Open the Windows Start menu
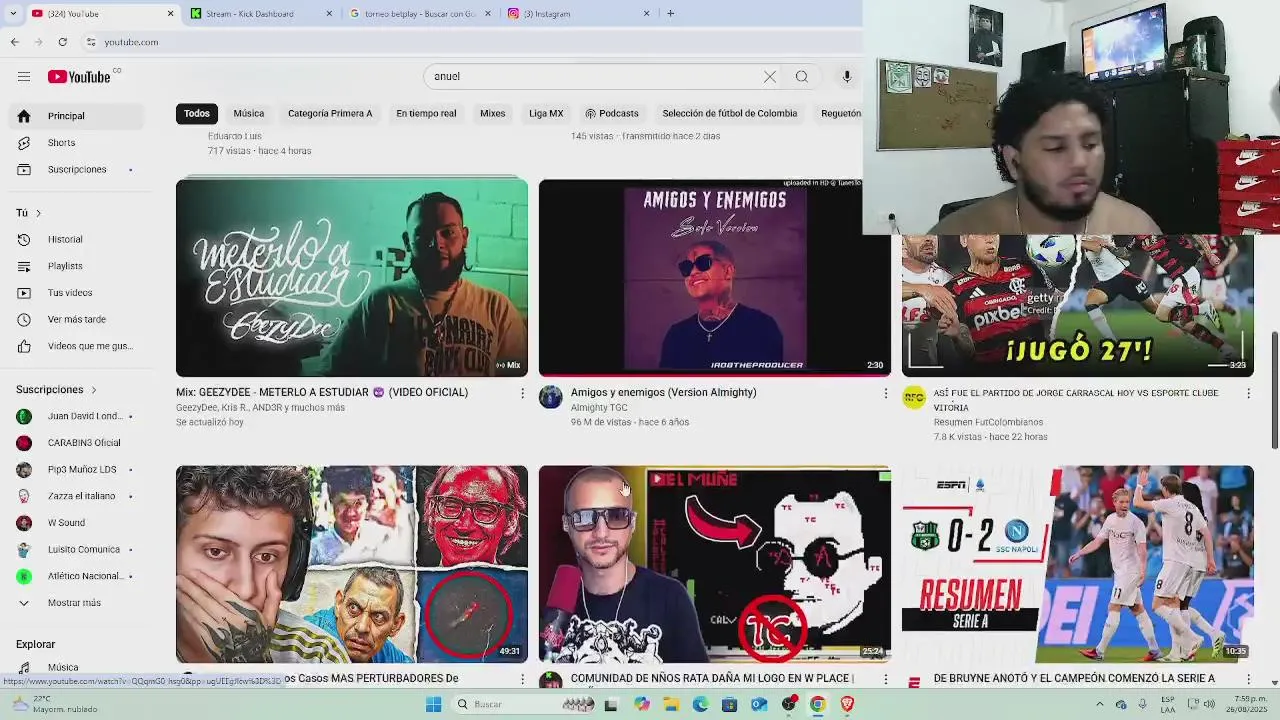The height and width of the screenshot is (720, 1280). coord(433,704)
